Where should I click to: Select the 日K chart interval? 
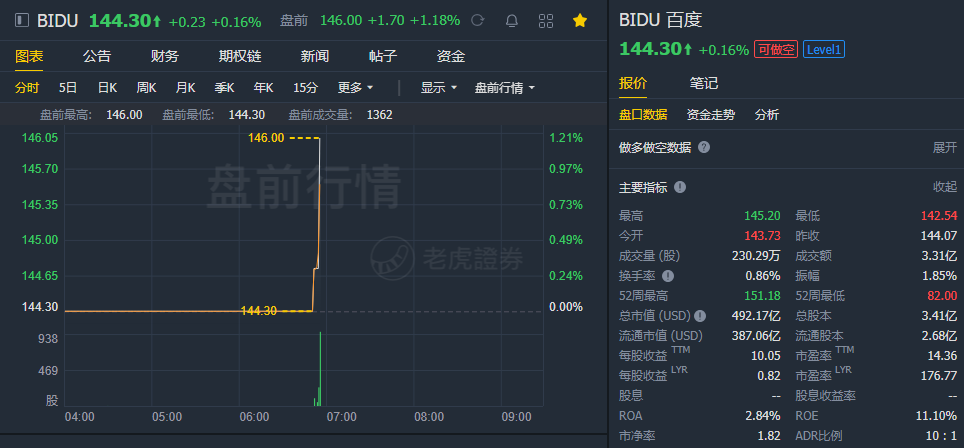[x=107, y=87]
